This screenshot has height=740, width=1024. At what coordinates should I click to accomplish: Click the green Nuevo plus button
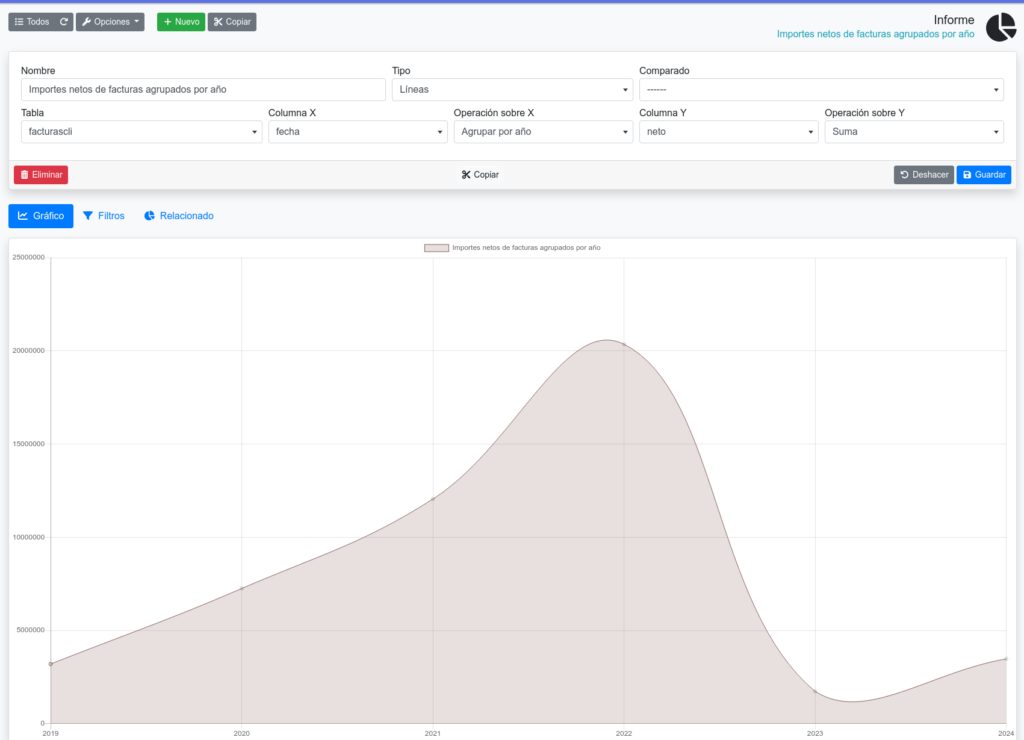[181, 21]
